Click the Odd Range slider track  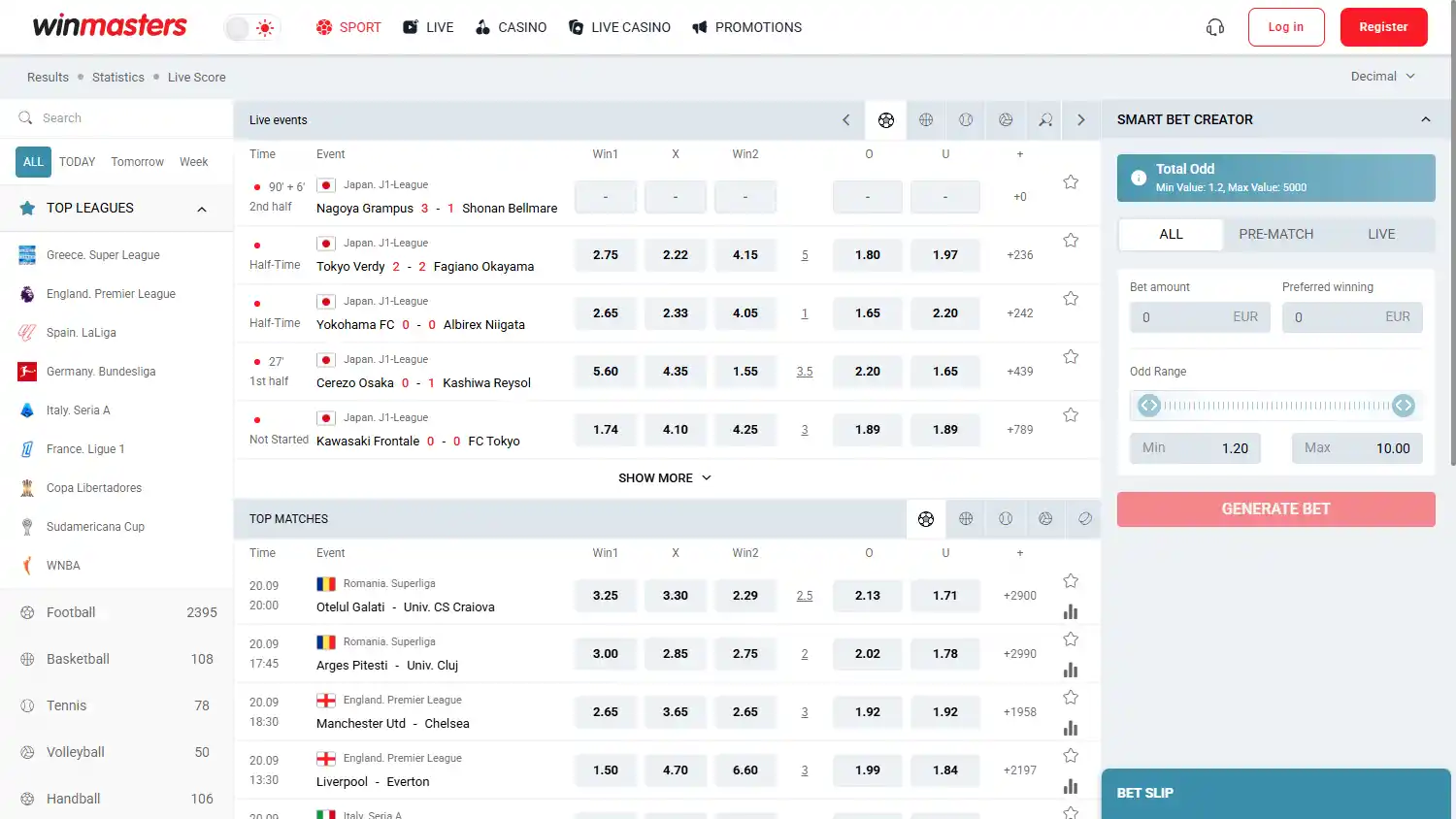(1276, 406)
